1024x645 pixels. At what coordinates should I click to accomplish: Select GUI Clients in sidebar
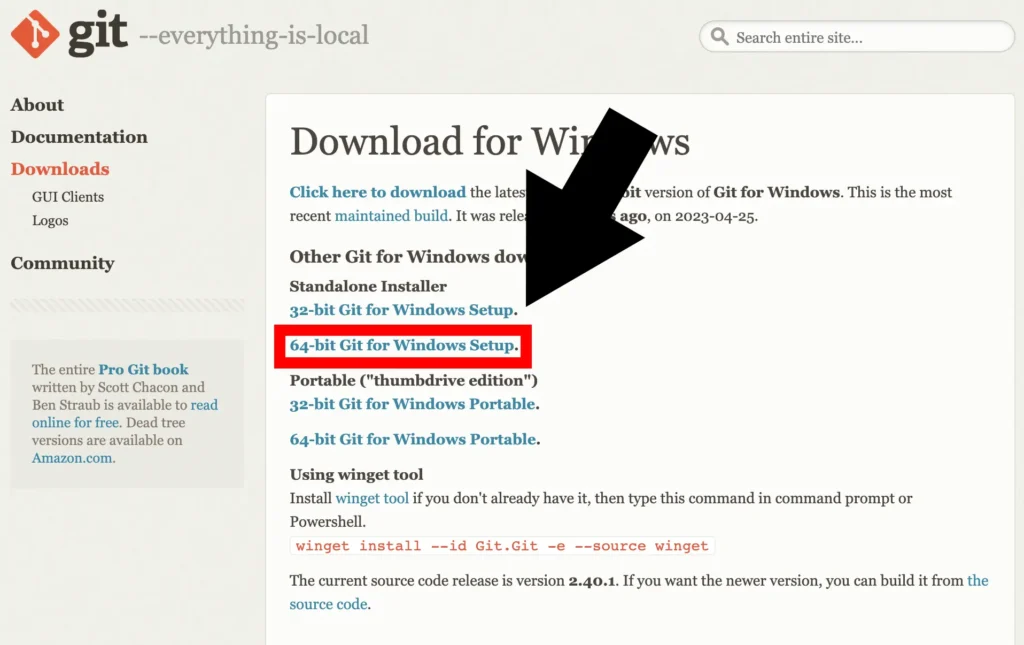[x=68, y=197]
